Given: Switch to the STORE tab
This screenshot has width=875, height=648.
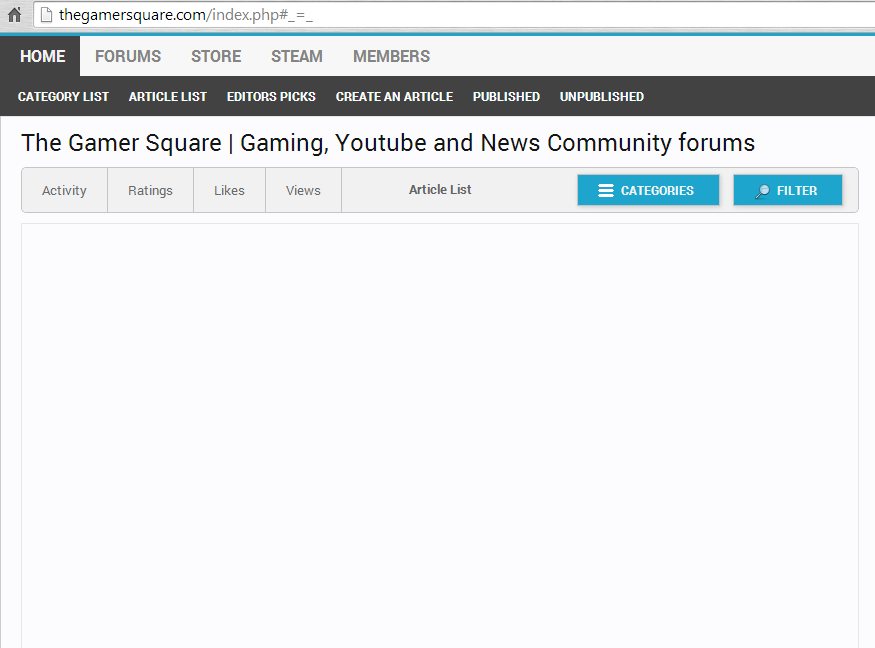Looking at the screenshot, I should (216, 56).
